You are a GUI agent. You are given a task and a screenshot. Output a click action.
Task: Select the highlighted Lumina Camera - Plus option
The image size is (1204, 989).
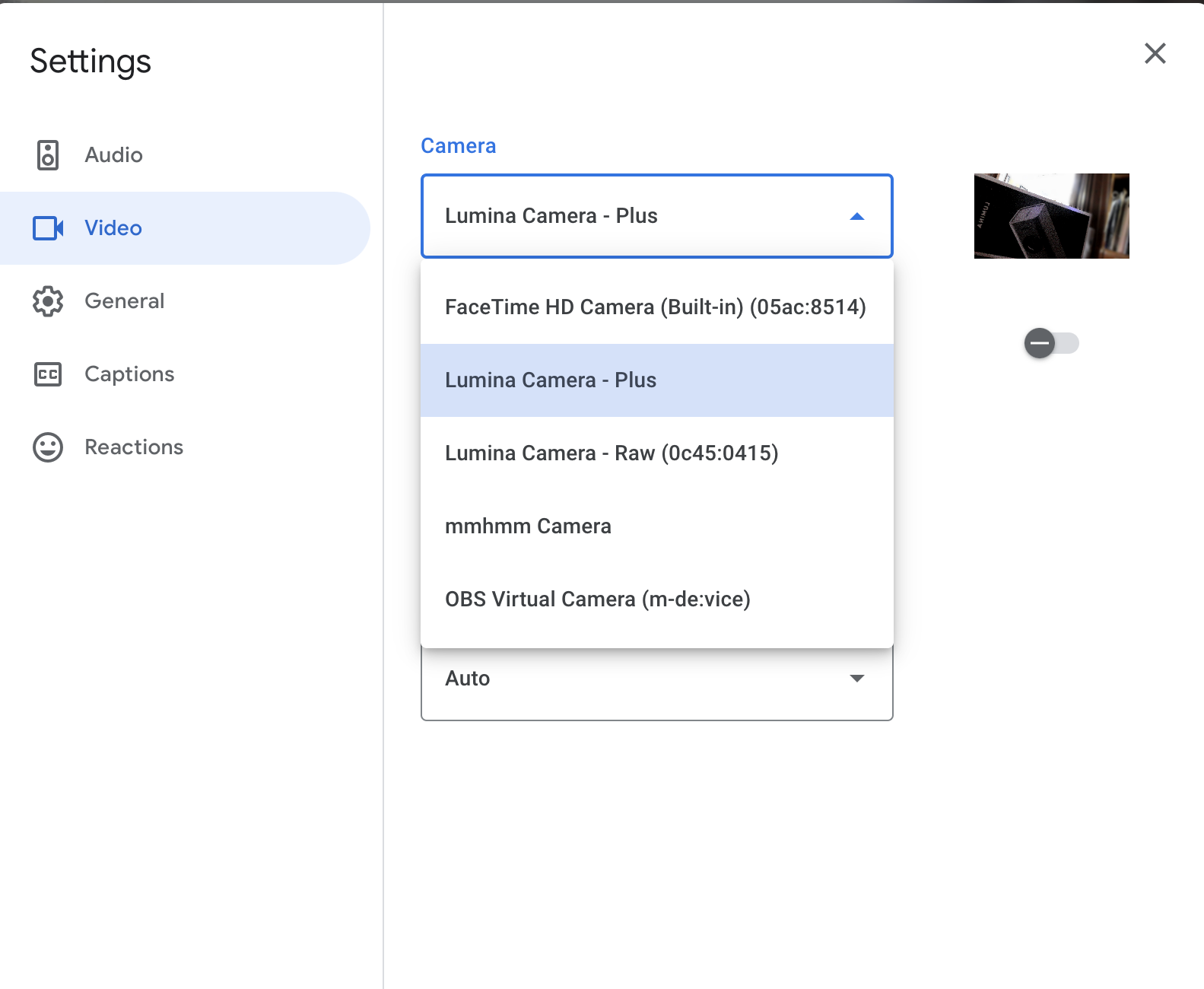coord(657,380)
